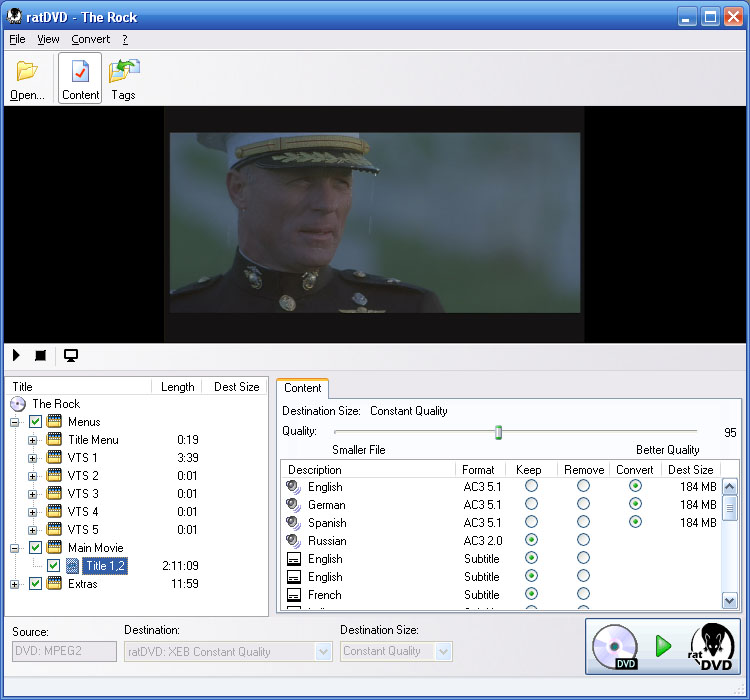Choose Remove for the Russian audio track

tap(583, 541)
